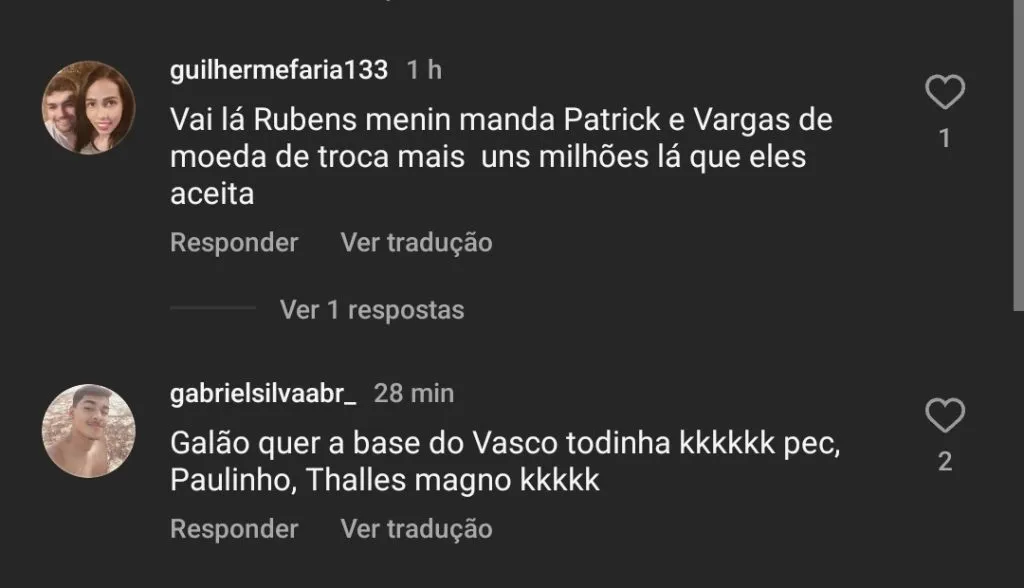Translate the comment about Patrick e Vargas
The height and width of the screenshot is (588, 1024).
tap(416, 242)
